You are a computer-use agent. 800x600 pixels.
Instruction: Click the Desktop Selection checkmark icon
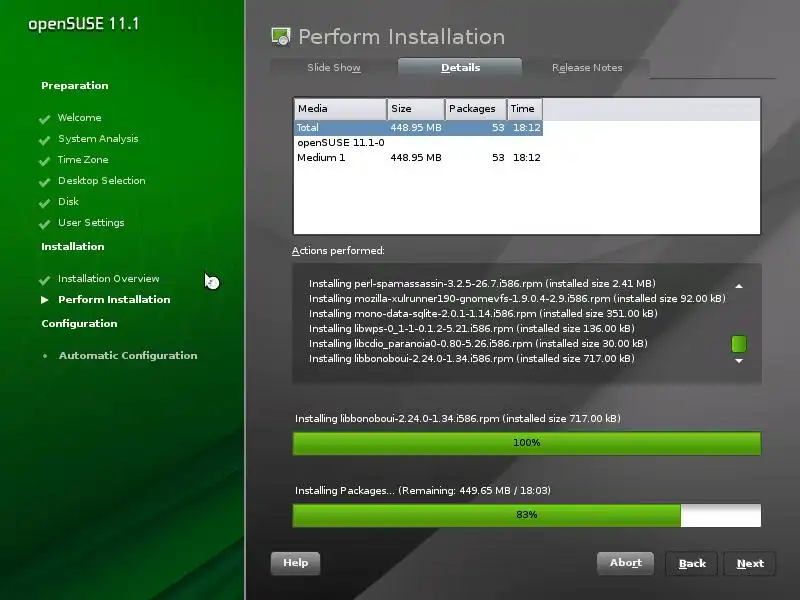pyautogui.click(x=44, y=182)
